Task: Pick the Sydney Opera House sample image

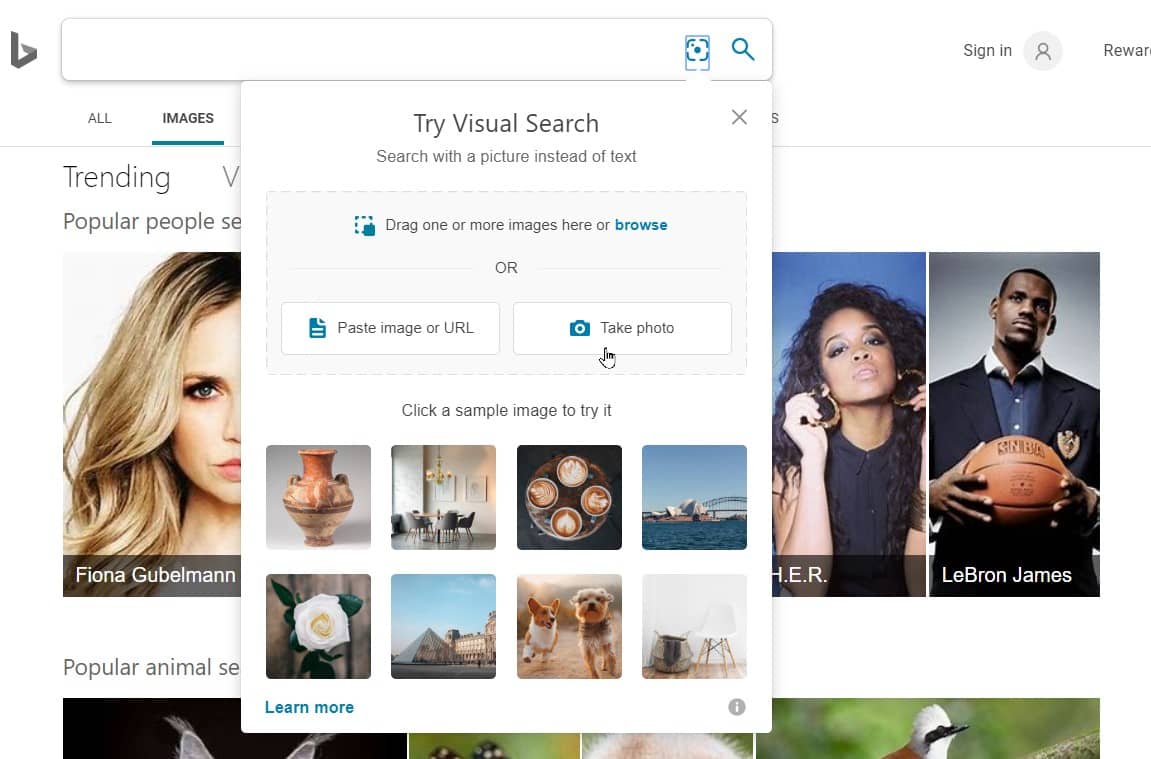Action: click(694, 497)
